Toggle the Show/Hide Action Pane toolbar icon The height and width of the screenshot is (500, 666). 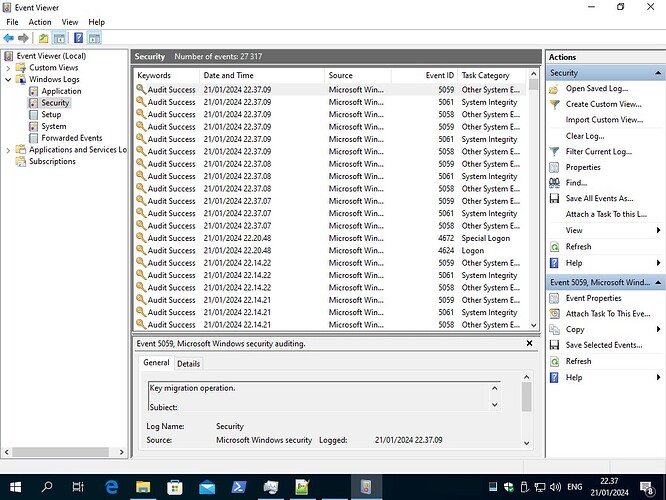pyautogui.click(x=94, y=38)
